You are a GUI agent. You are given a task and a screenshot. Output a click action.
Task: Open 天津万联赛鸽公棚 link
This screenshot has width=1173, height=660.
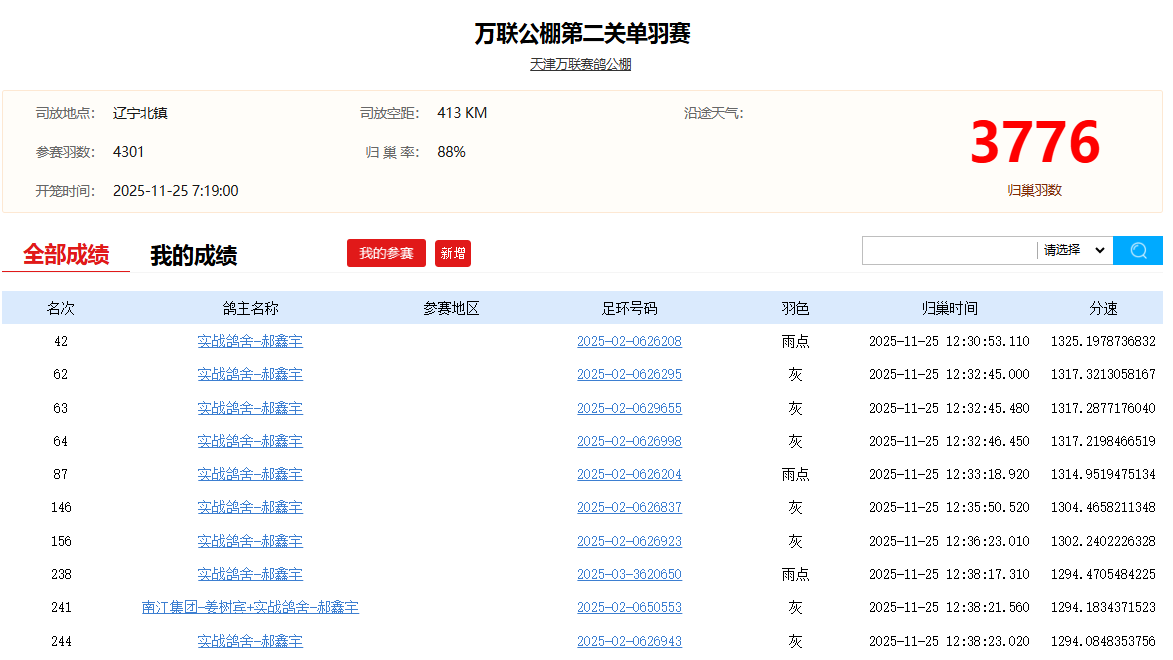pyautogui.click(x=580, y=64)
